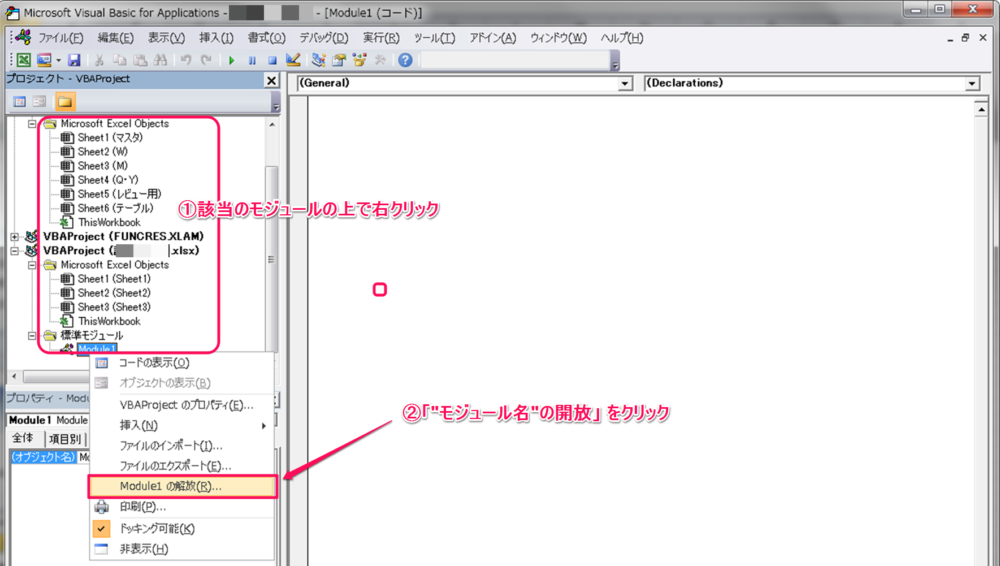Choose ファイルのエクスポート(E)... in context menu
The height and width of the screenshot is (566, 1000).
tap(175, 465)
